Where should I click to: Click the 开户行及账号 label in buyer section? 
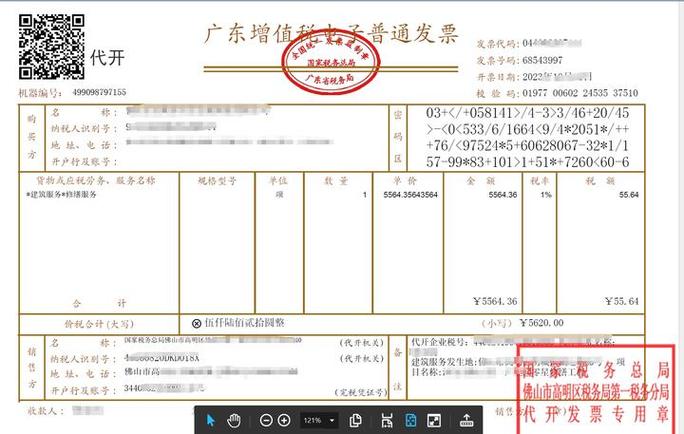point(84,162)
